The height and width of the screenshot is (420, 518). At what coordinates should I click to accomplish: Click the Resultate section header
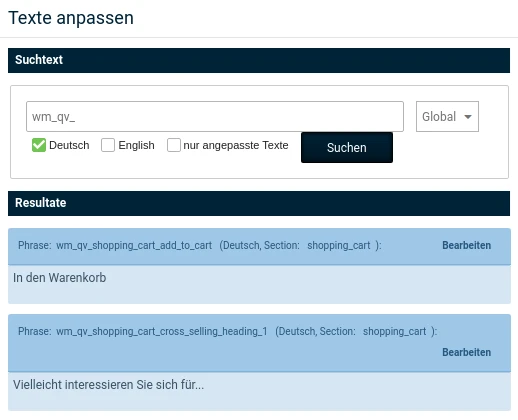[x=259, y=203]
